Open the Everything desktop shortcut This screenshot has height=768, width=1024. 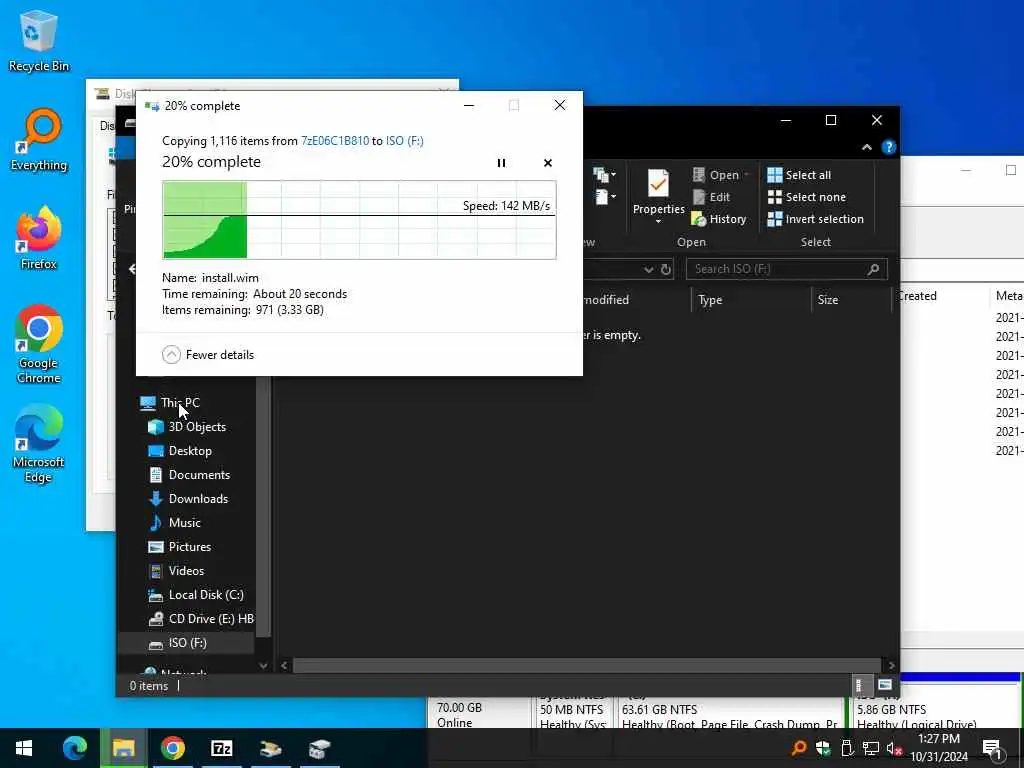[x=39, y=140]
